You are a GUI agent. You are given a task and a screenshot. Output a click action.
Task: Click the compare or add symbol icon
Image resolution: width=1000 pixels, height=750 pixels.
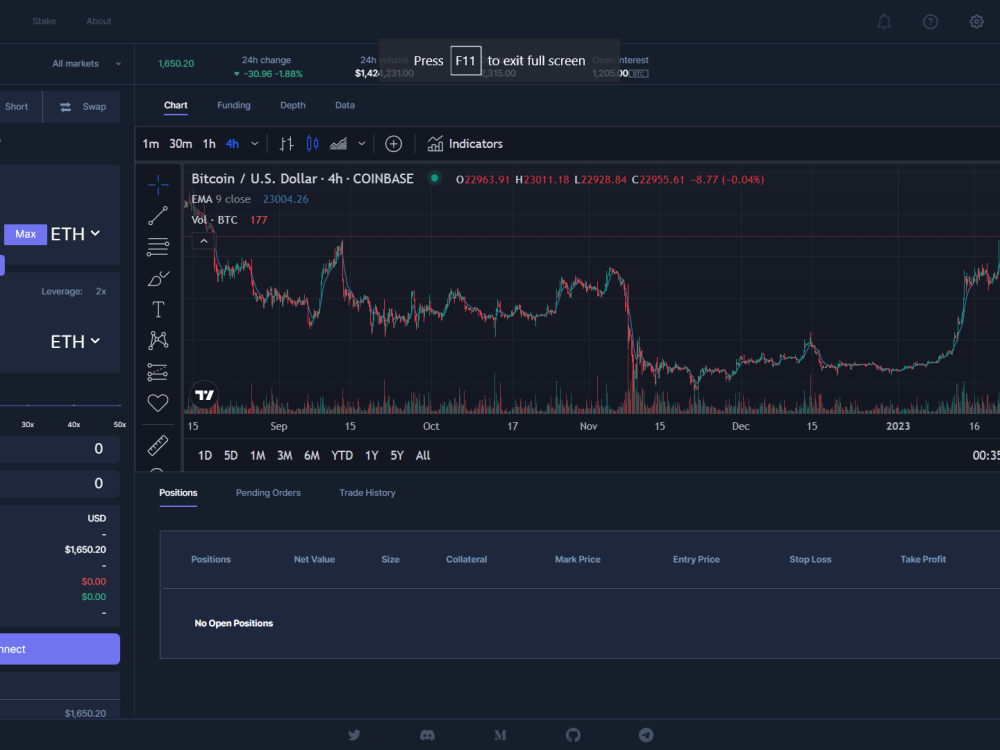(x=393, y=144)
